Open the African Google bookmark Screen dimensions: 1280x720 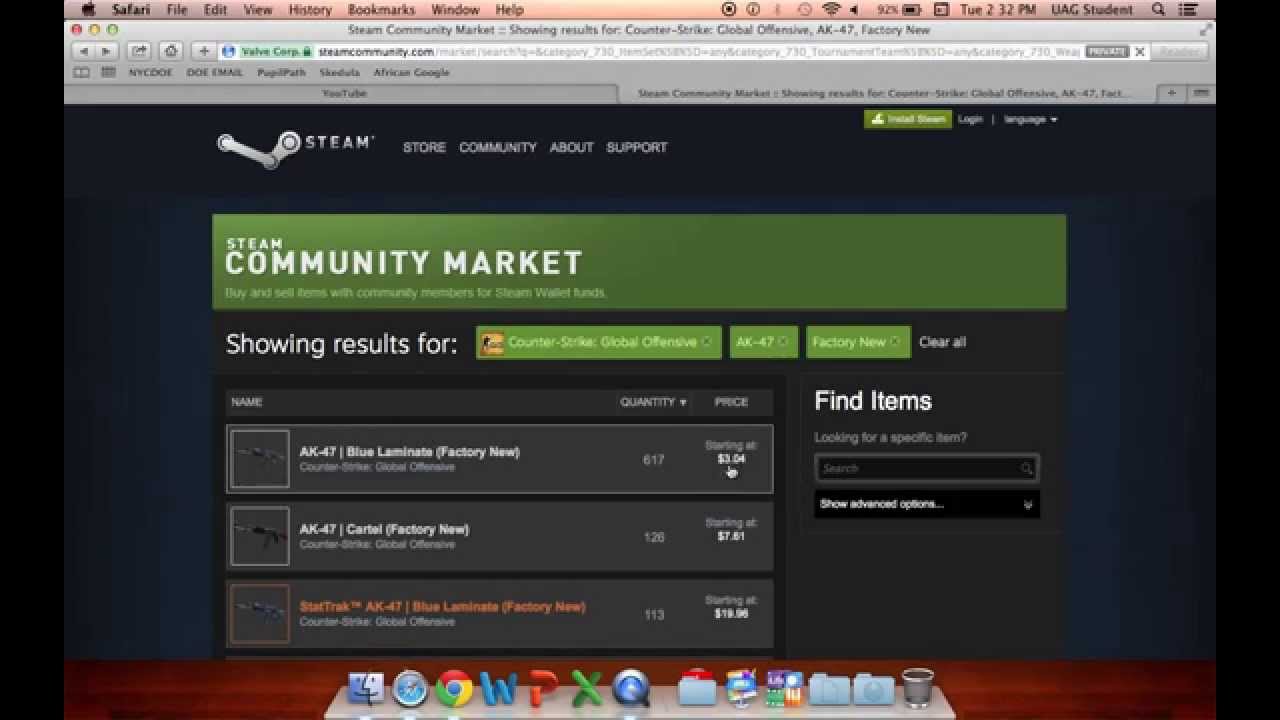[x=411, y=73]
